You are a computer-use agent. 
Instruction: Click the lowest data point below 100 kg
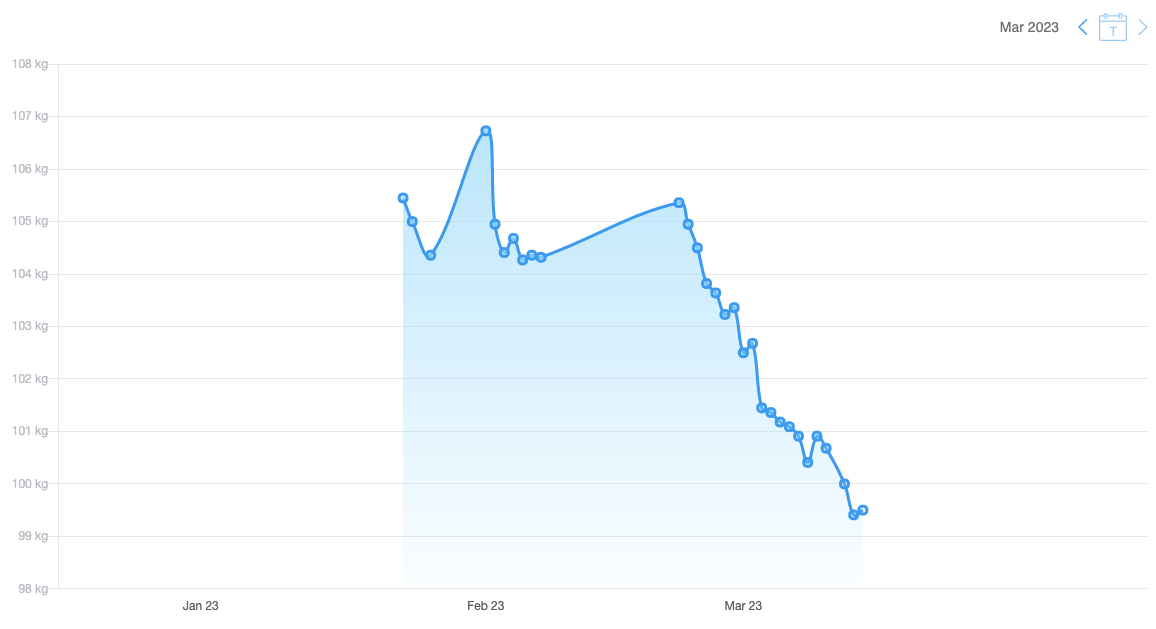853,515
